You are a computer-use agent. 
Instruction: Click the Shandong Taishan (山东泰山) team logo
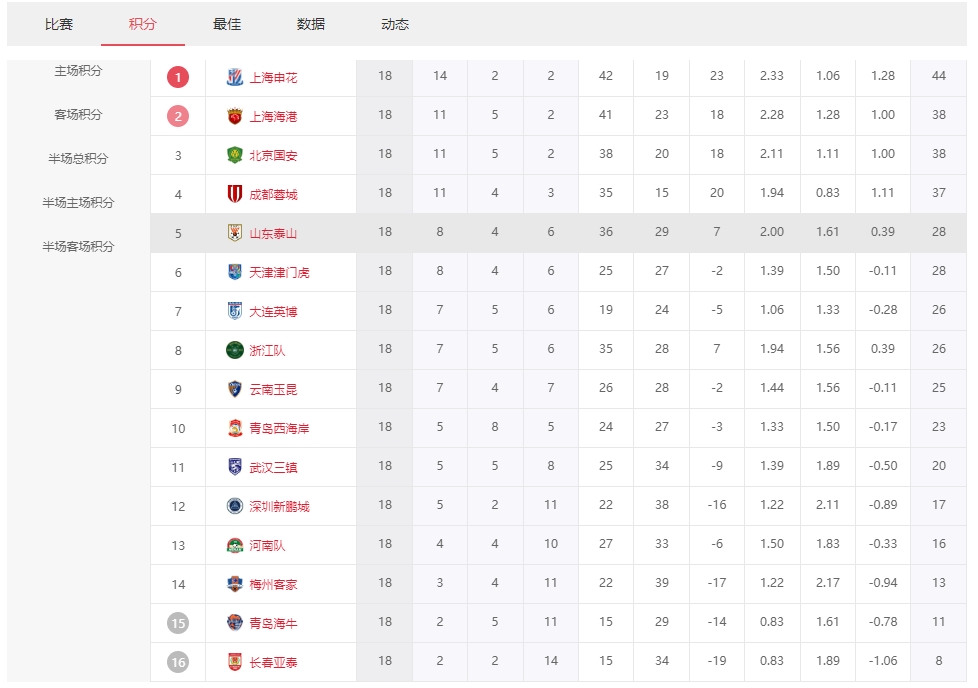(x=235, y=233)
